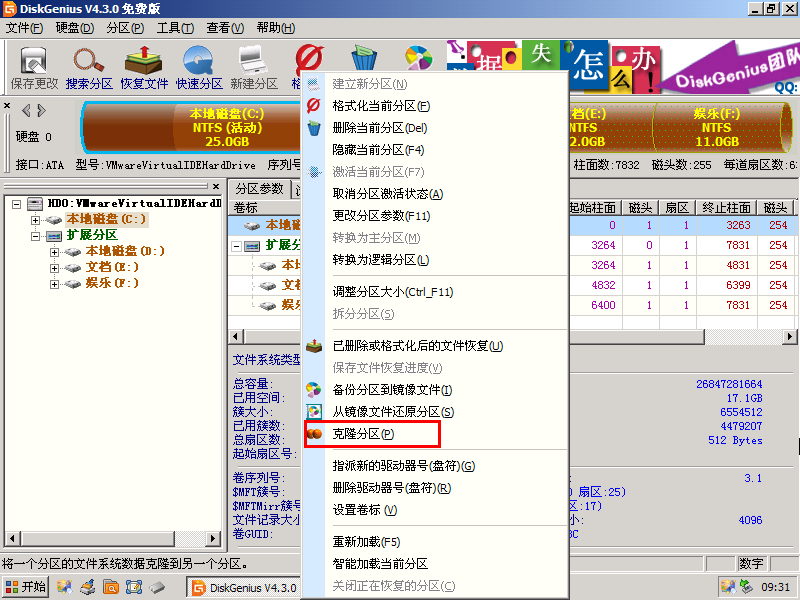Open the 硬盘(D) menu
This screenshot has width=800, height=600.
click(x=74, y=28)
